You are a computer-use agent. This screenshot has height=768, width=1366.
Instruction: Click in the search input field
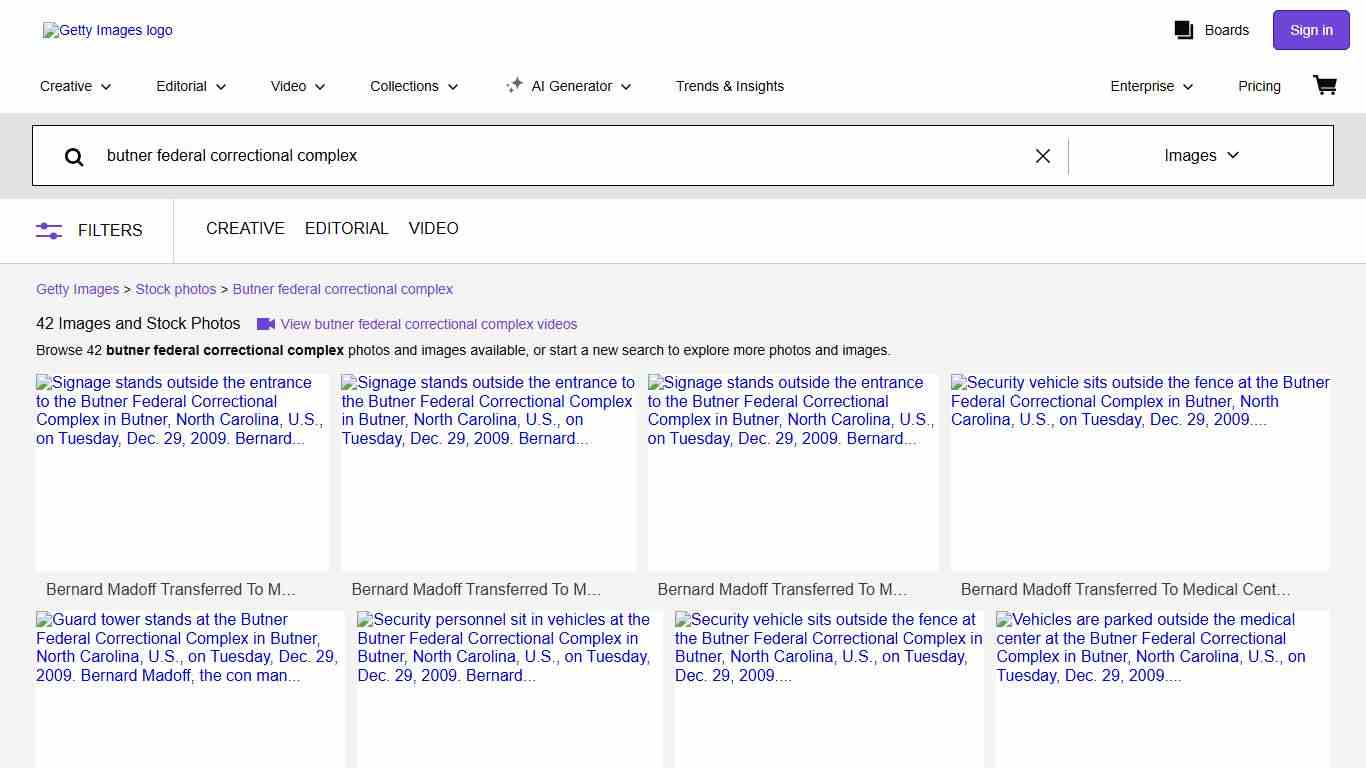coord(560,156)
